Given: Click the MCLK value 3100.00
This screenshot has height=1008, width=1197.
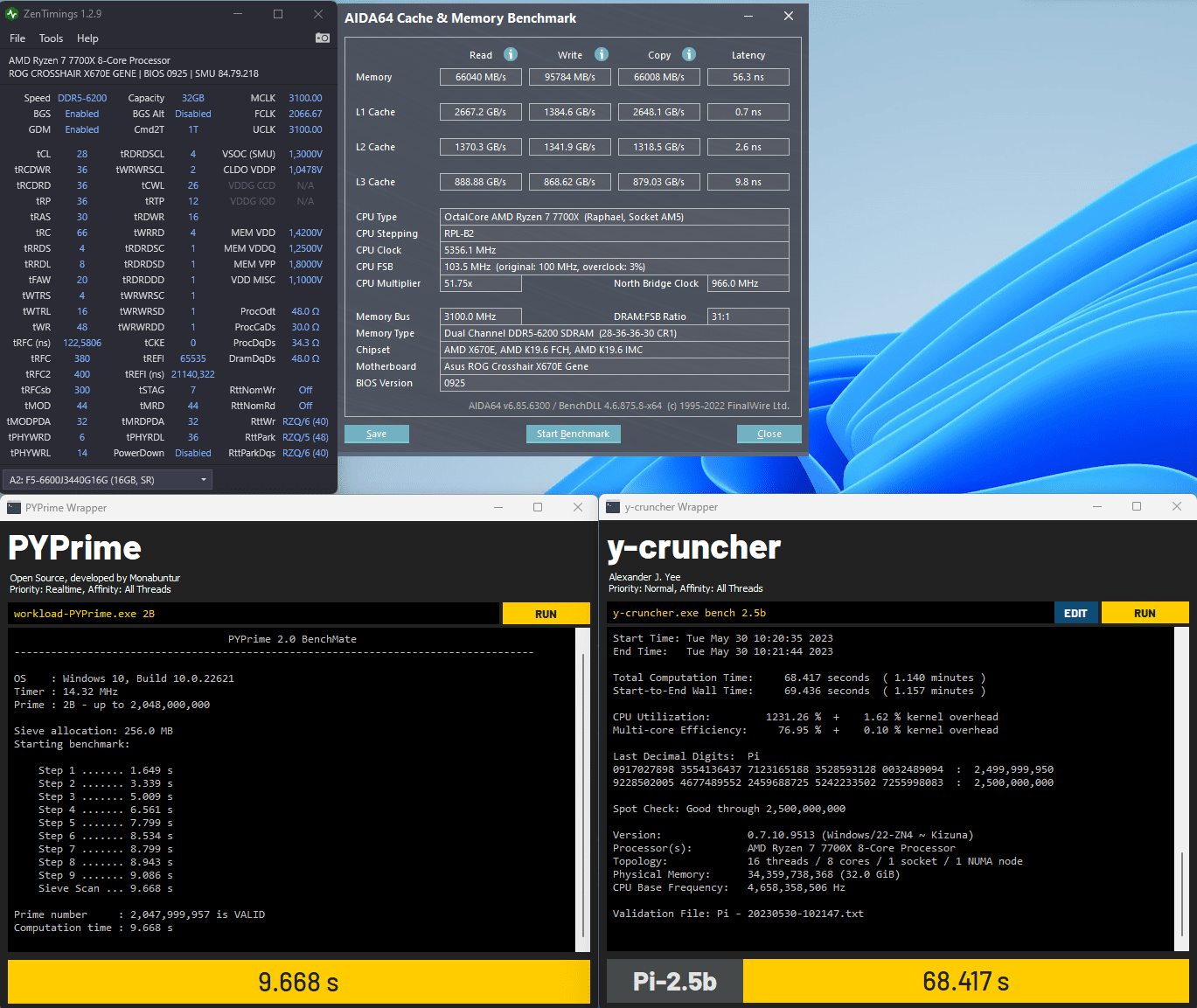Looking at the screenshot, I should pyautogui.click(x=305, y=98).
